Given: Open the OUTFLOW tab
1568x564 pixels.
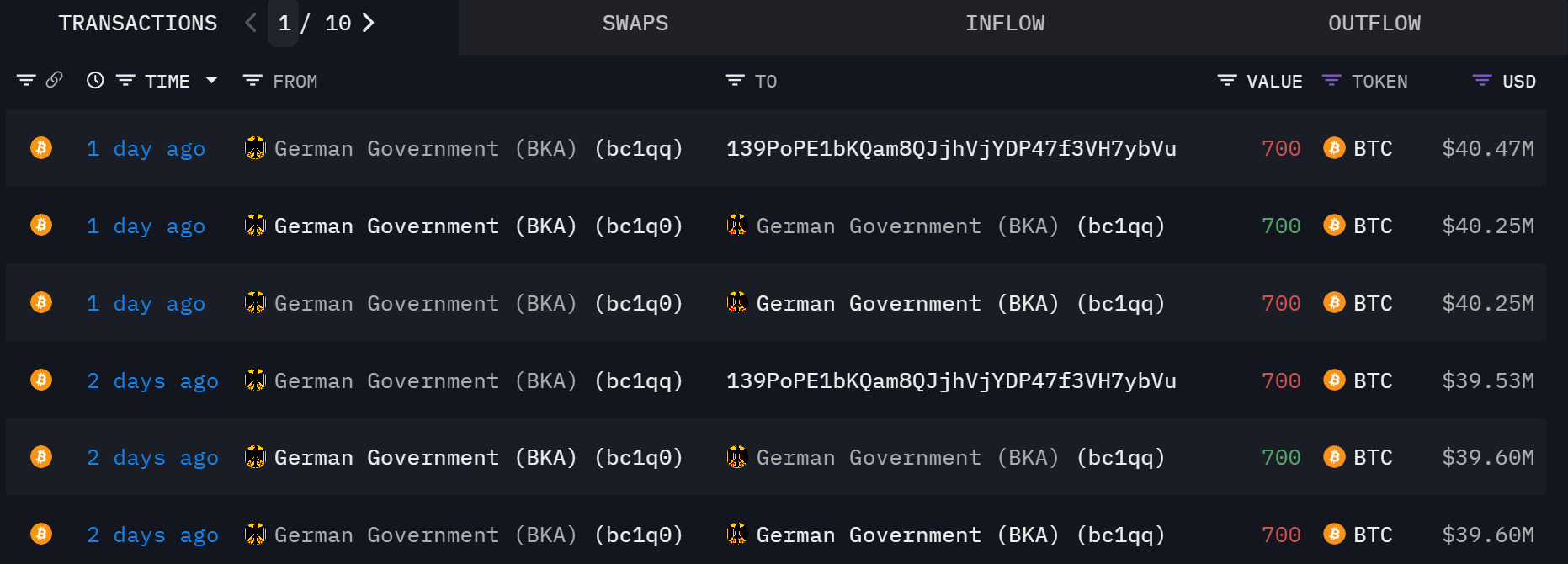Looking at the screenshot, I should [x=1374, y=24].
